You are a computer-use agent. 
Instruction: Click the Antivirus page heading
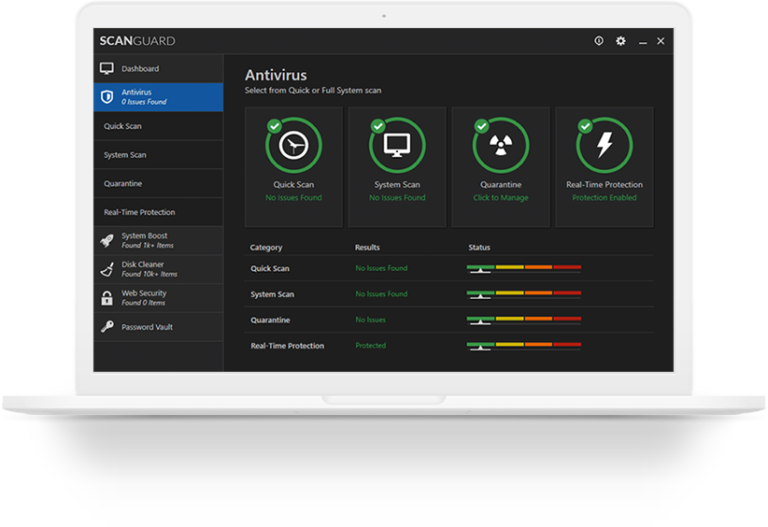point(276,75)
